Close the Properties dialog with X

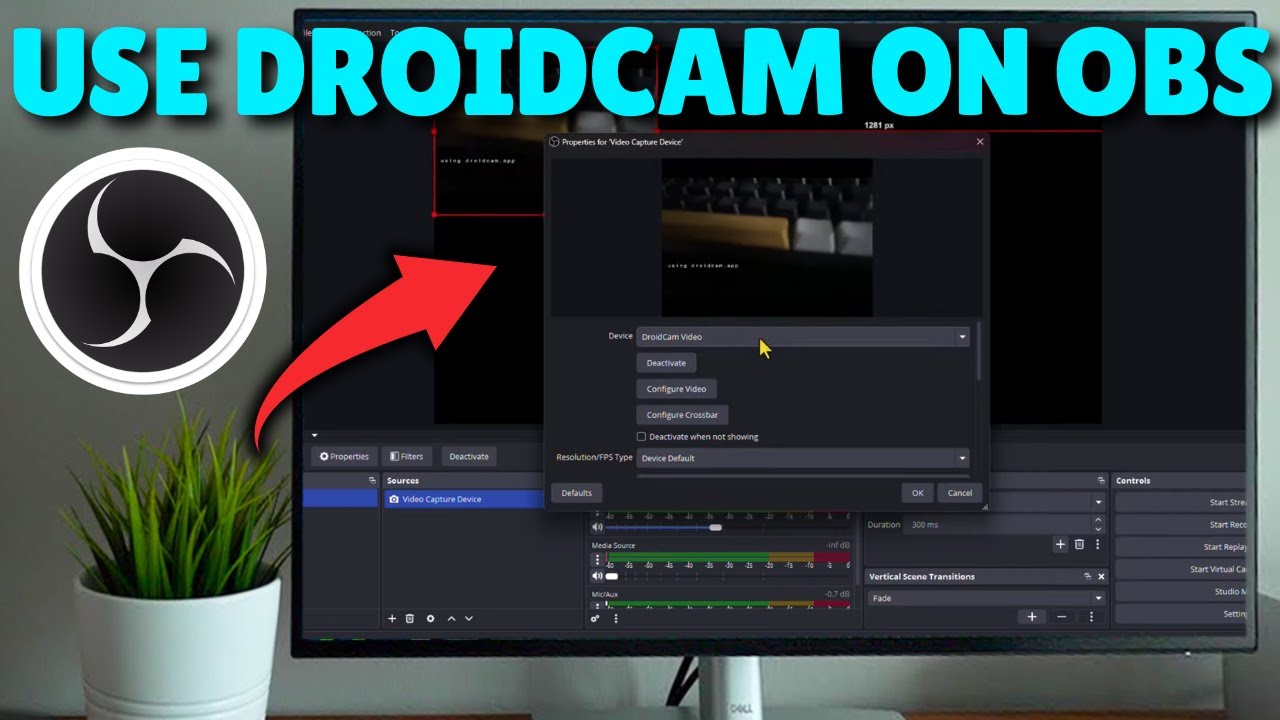coord(980,142)
